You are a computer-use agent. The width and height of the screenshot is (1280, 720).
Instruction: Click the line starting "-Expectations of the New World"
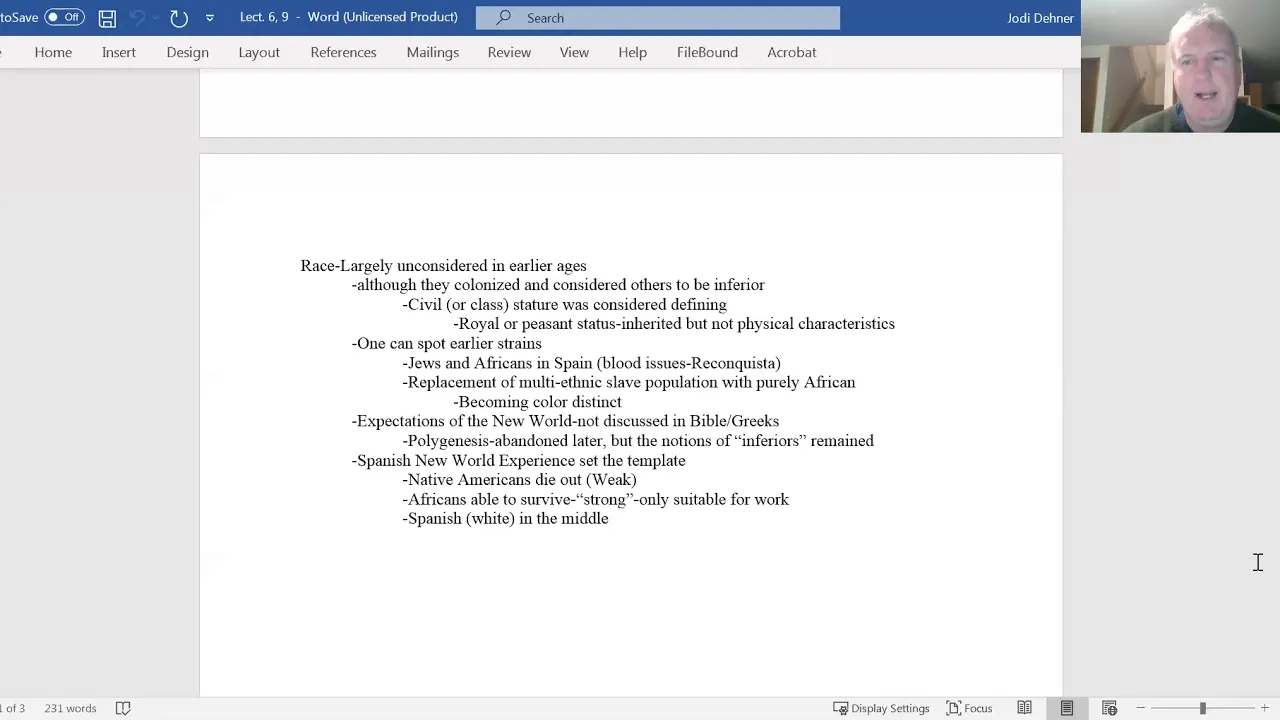point(565,422)
